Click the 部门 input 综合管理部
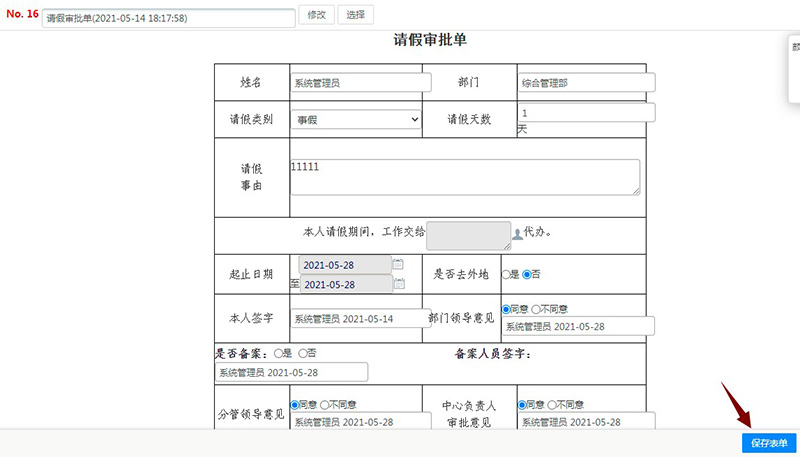 pyautogui.click(x=587, y=83)
